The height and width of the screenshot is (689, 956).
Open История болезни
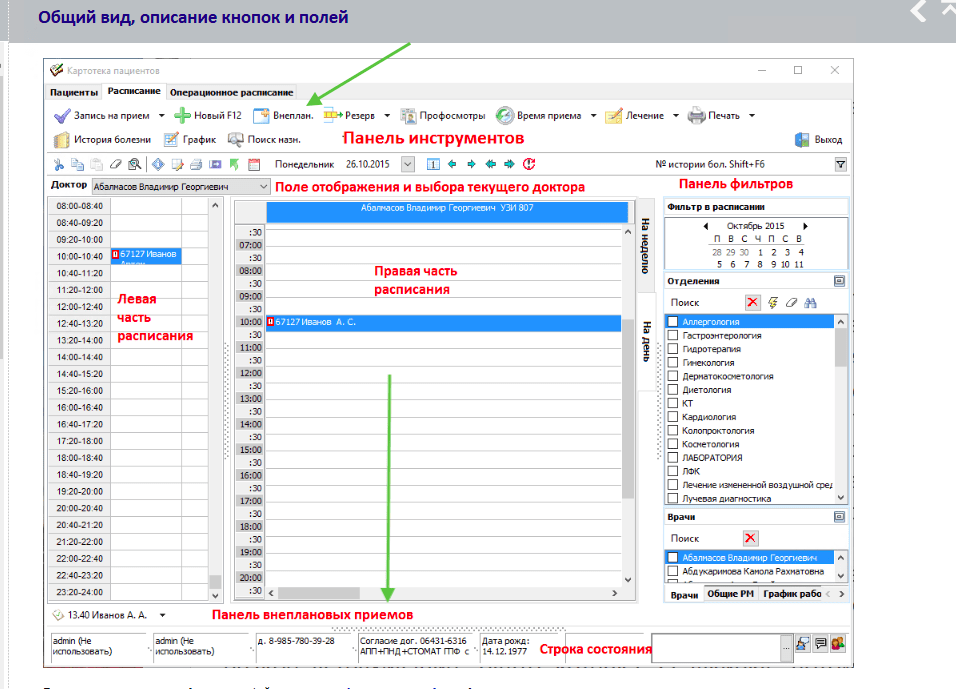point(102,140)
